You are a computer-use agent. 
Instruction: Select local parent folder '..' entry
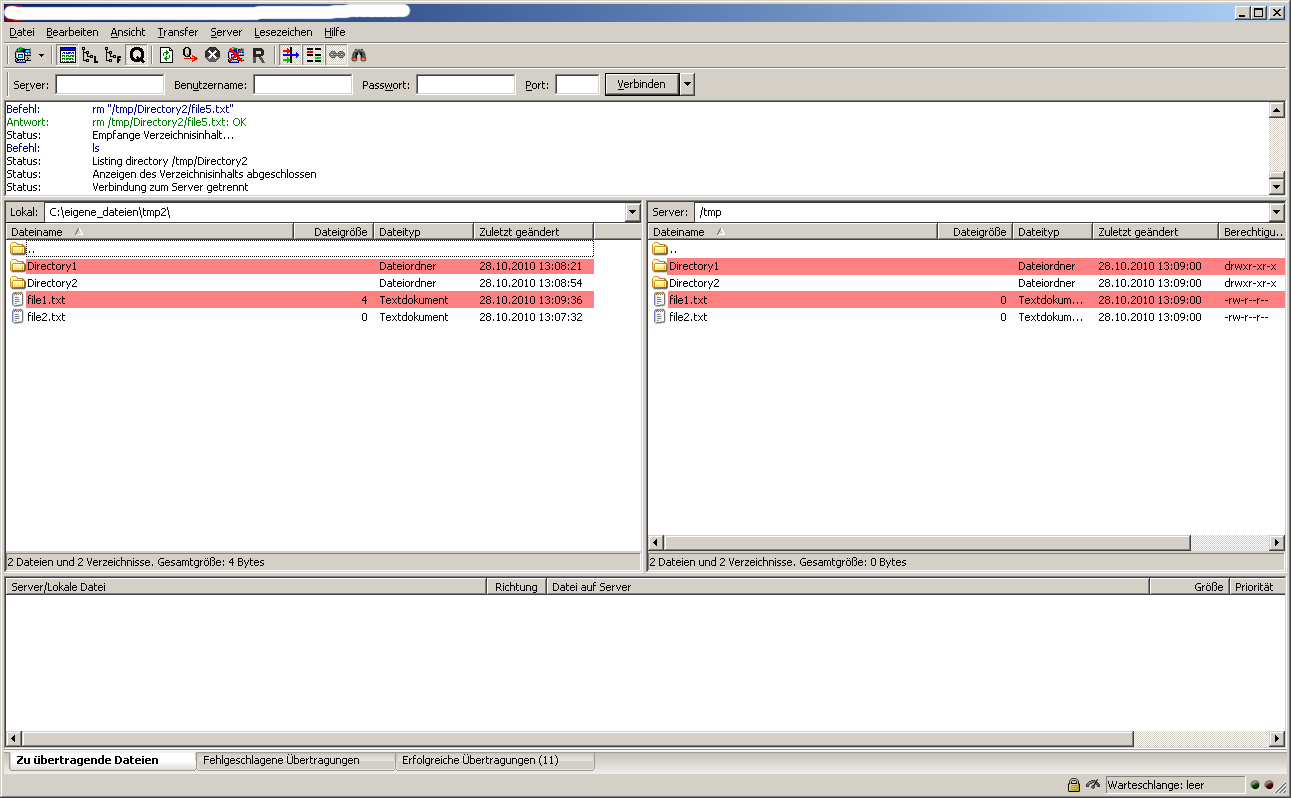[300, 249]
